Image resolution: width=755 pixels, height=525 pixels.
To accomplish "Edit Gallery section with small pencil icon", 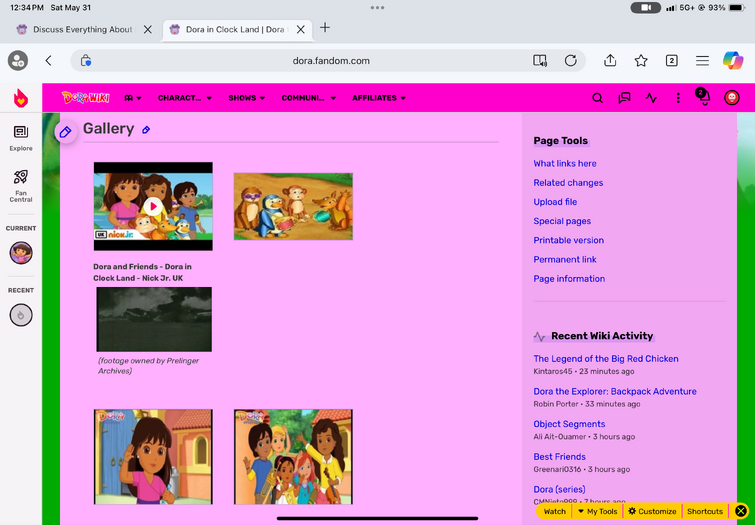I will pos(146,130).
